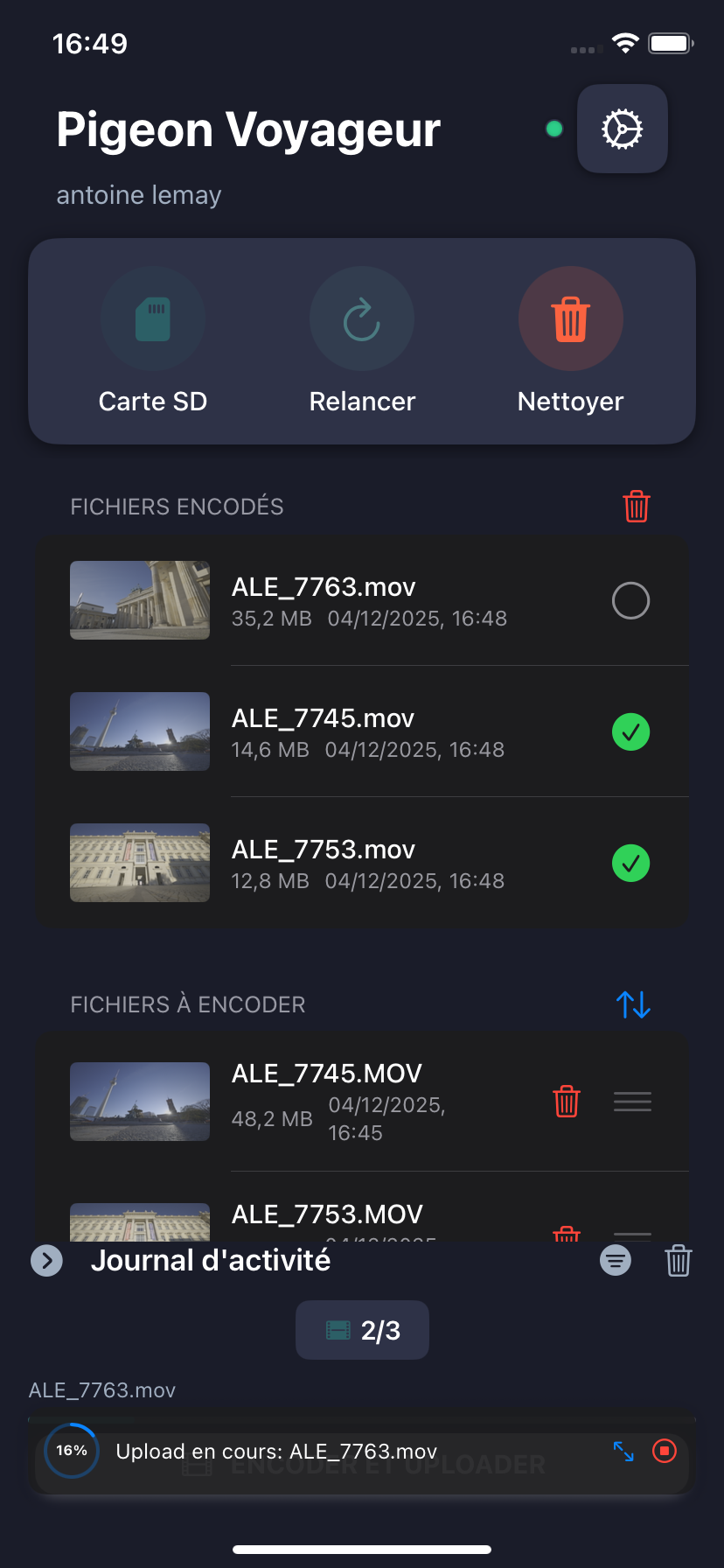Filter the Journal d'activité entries
Viewport: 724px width, 1568px height.
click(616, 1261)
